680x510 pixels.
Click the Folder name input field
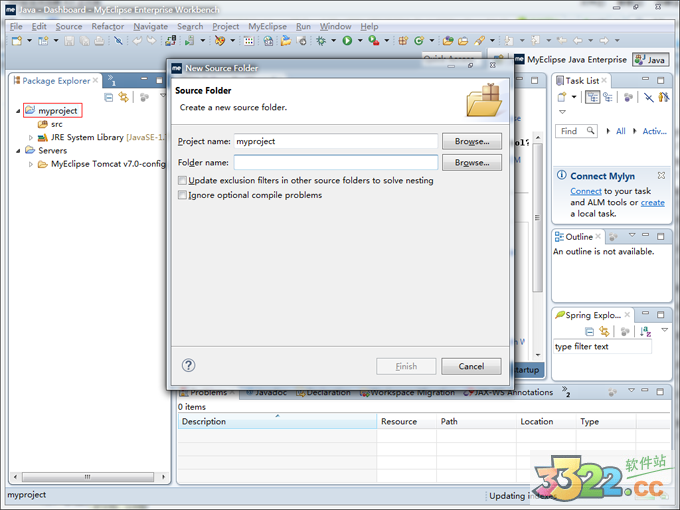[x=336, y=163]
